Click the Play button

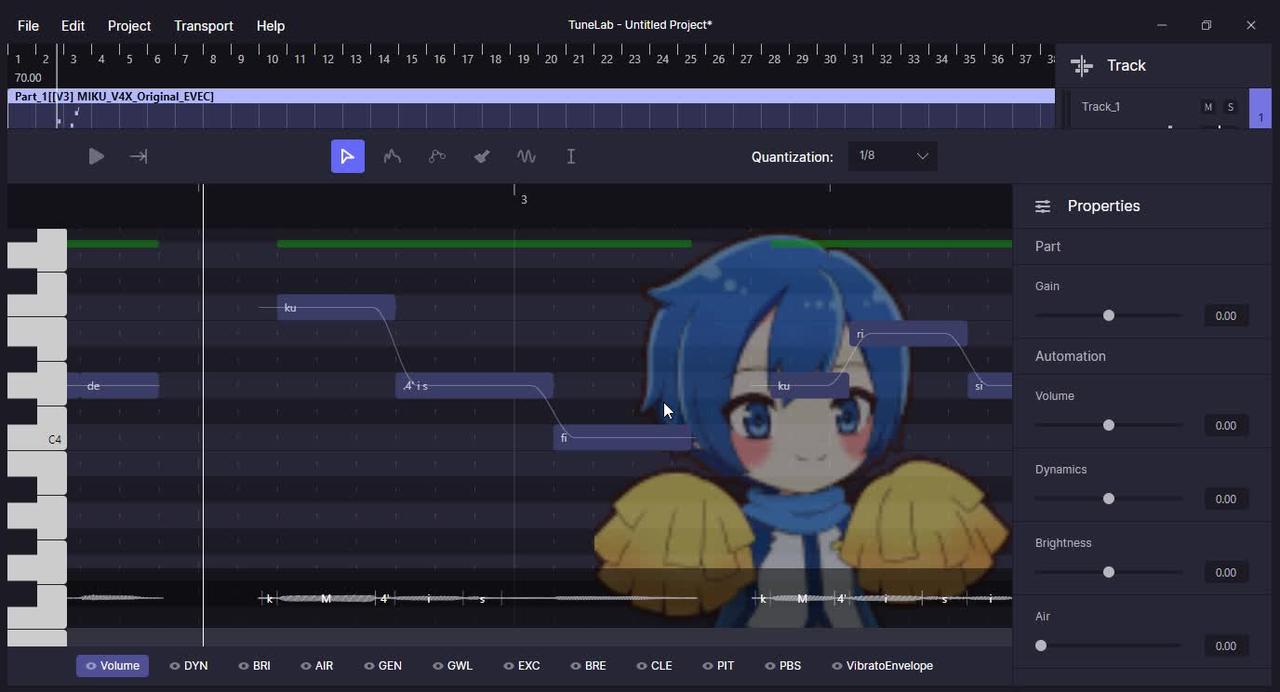coord(96,156)
